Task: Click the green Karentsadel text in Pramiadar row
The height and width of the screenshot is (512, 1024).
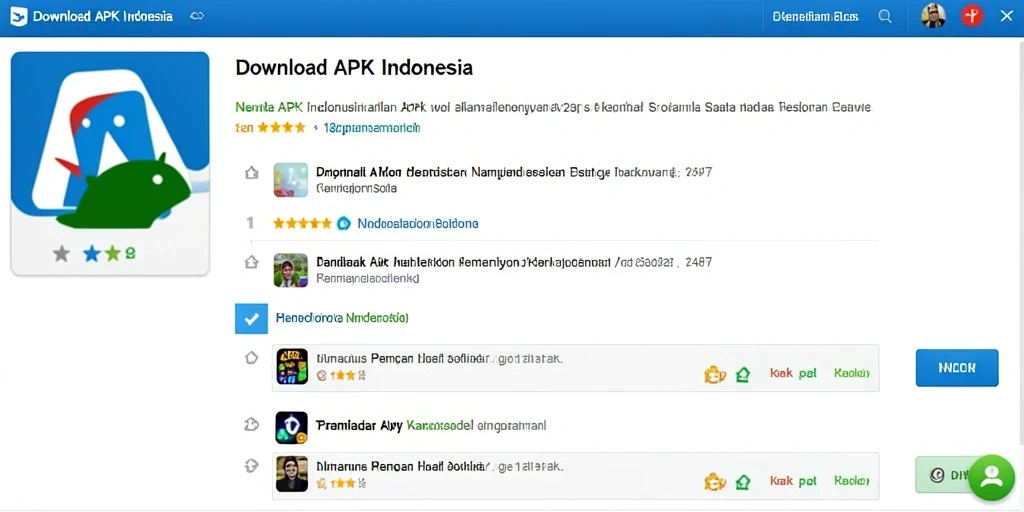Action: coord(440,426)
